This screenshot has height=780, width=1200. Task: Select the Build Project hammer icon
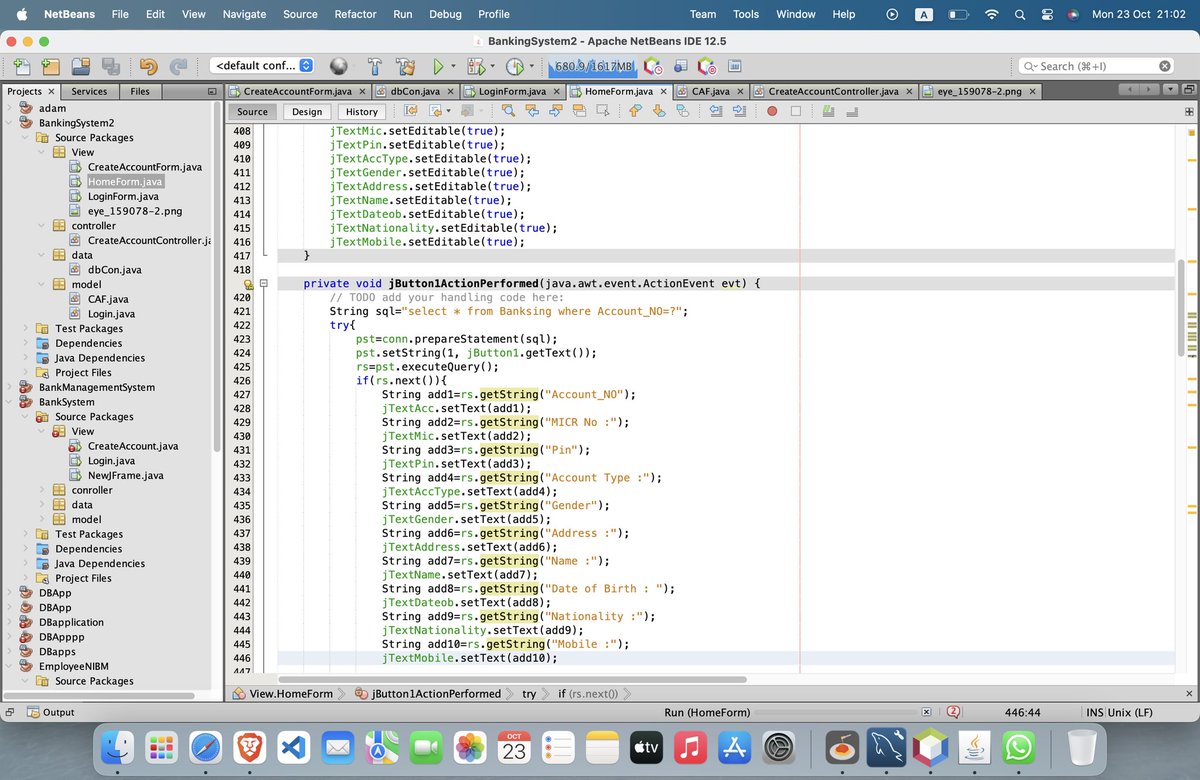pos(374,66)
